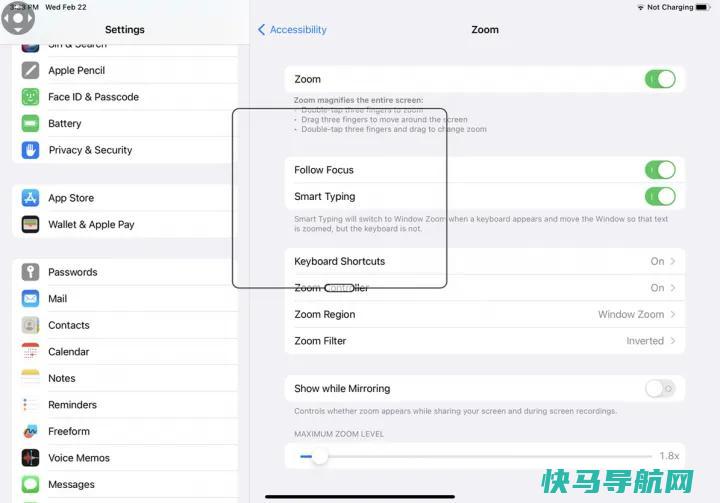
Task: Tap the Zoom Controller joystick overlay
Action: (17, 18)
